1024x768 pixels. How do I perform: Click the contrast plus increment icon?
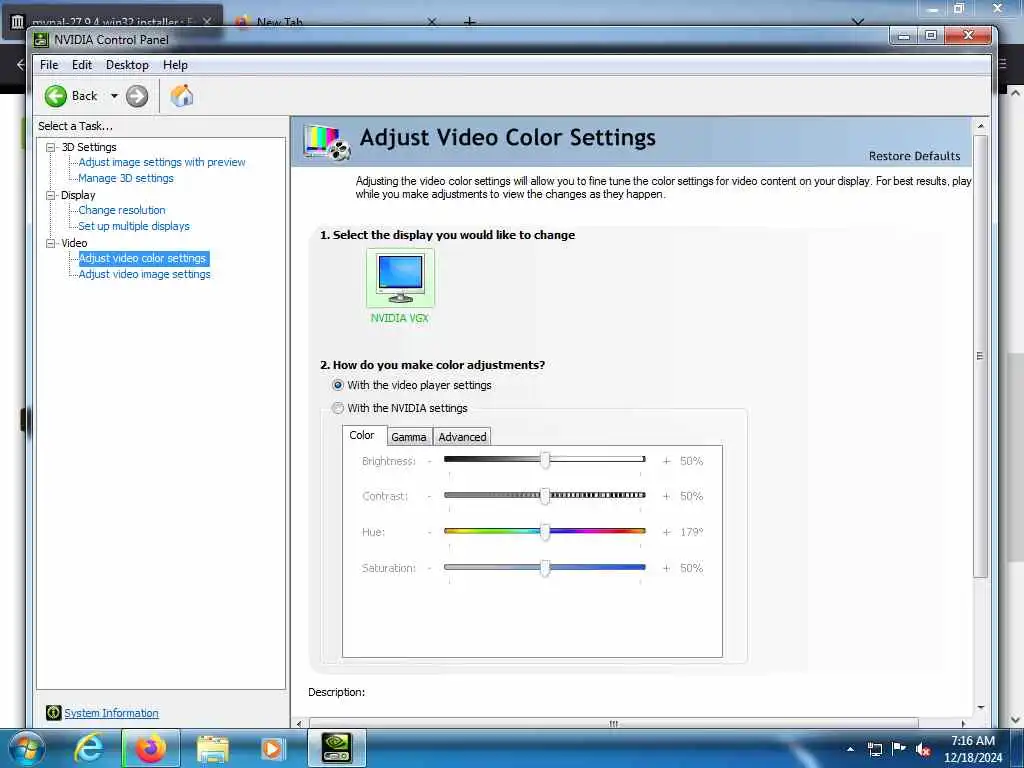pos(666,496)
